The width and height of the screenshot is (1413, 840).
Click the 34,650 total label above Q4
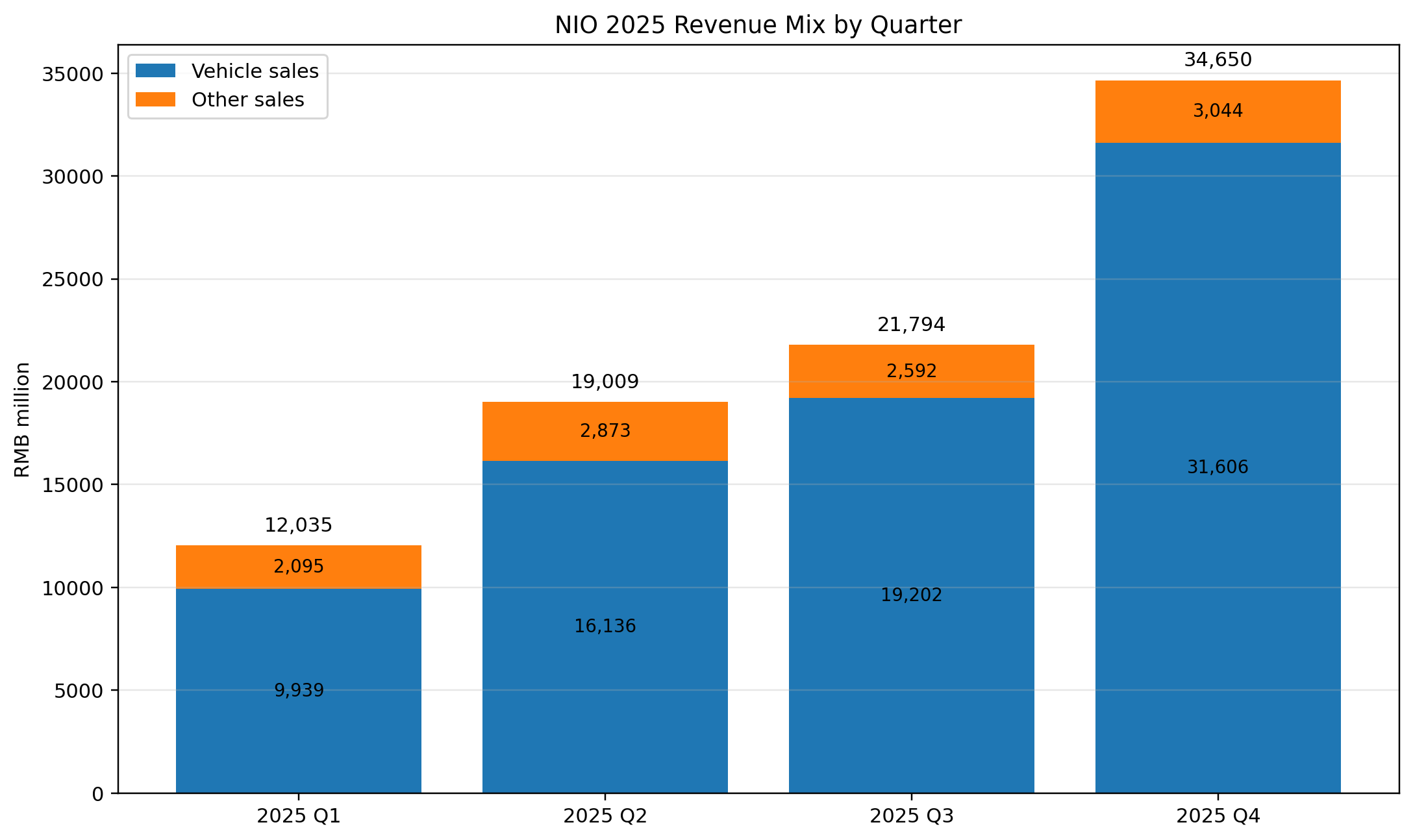(x=1218, y=60)
